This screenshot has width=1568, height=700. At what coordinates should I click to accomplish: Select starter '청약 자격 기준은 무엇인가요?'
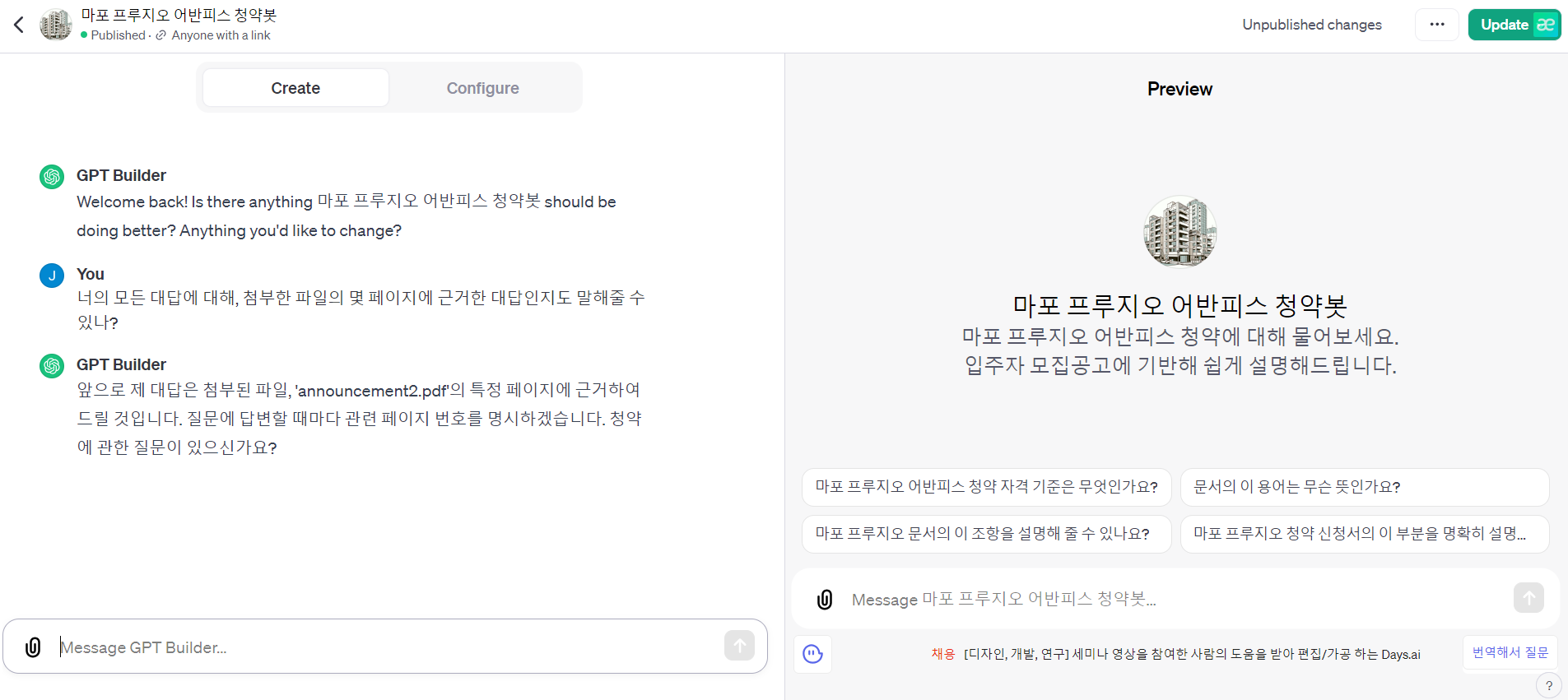click(986, 487)
